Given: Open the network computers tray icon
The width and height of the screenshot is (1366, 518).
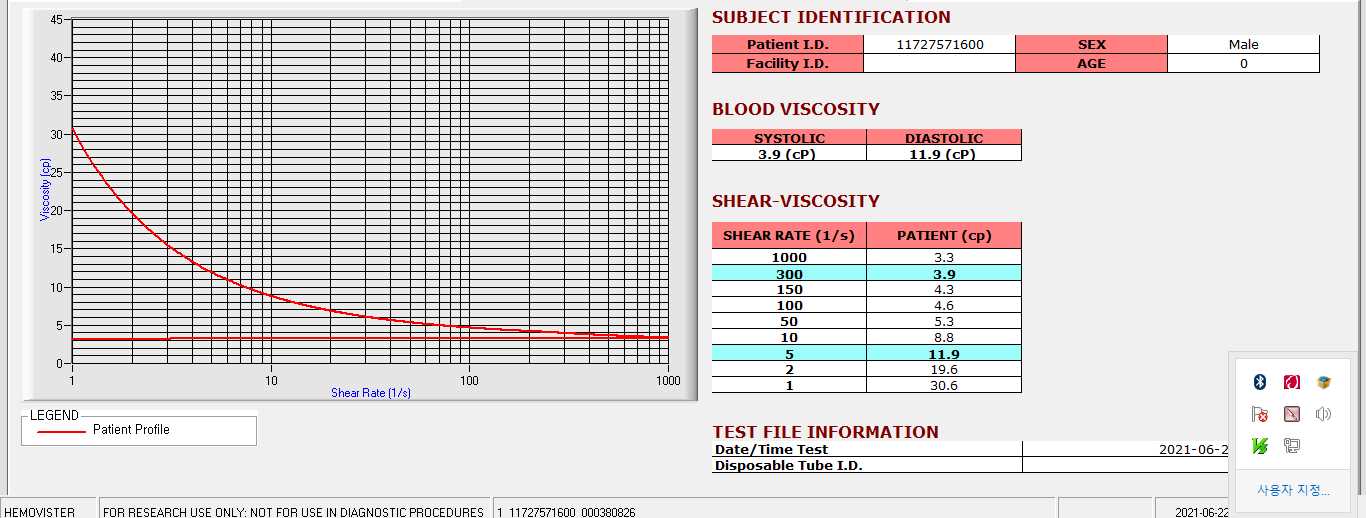Looking at the screenshot, I should [x=1292, y=446].
